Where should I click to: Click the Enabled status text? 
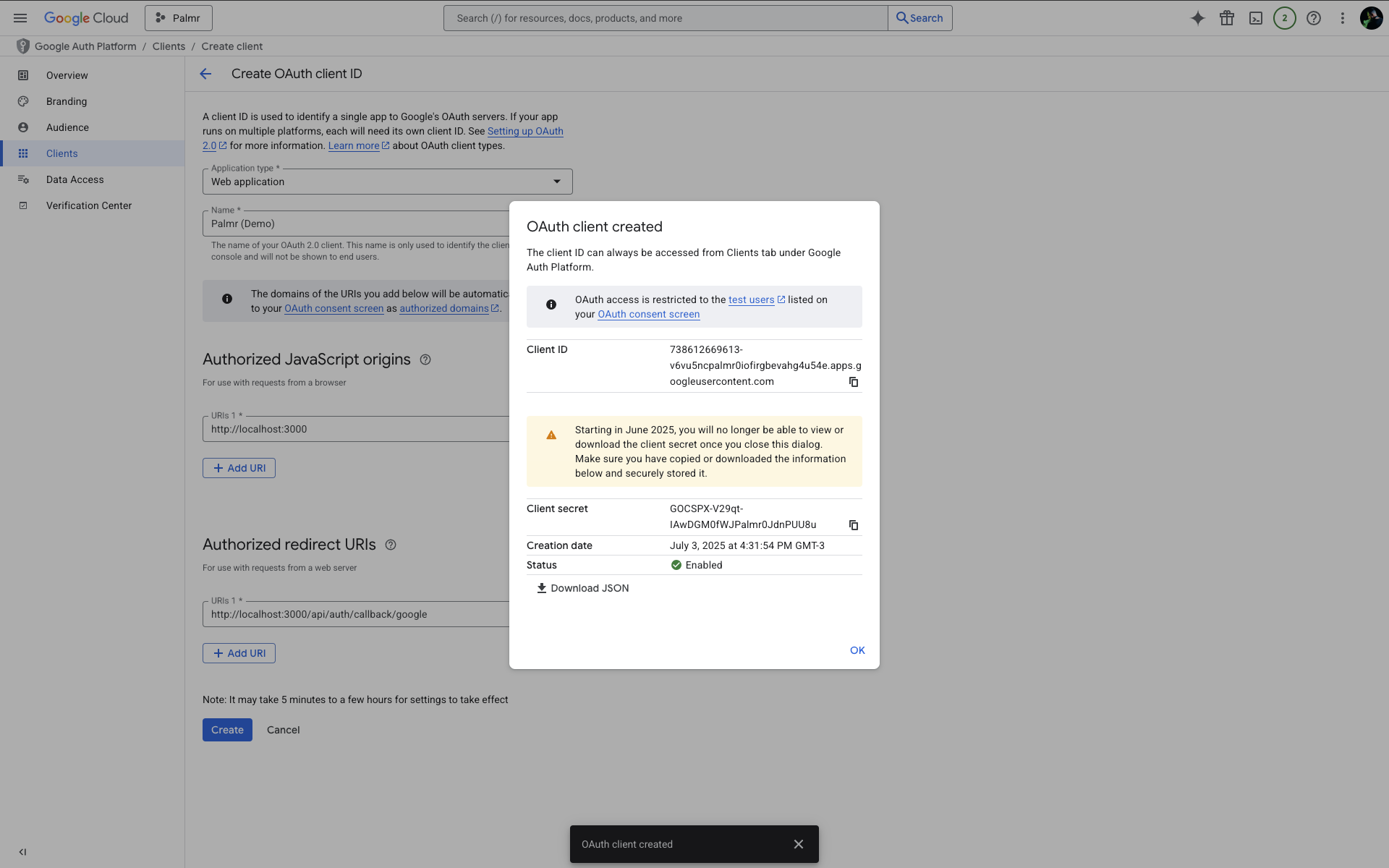704,565
